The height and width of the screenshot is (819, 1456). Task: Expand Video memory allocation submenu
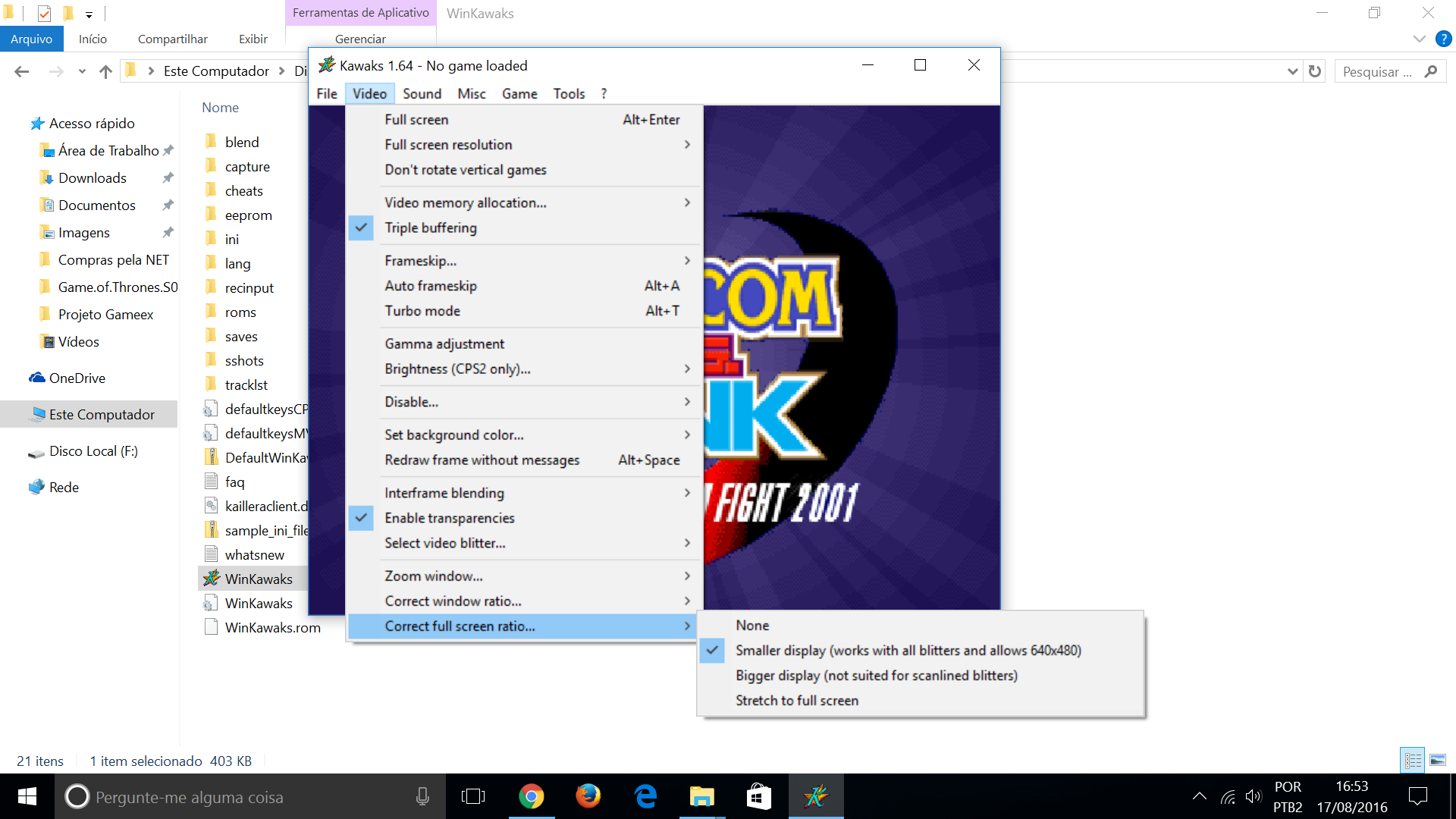(x=524, y=202)
